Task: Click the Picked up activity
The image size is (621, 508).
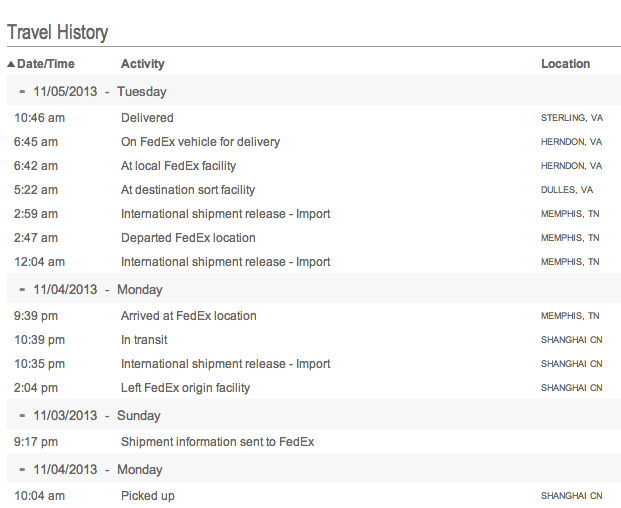Action: pyautogui.click(x=148, y=496)
